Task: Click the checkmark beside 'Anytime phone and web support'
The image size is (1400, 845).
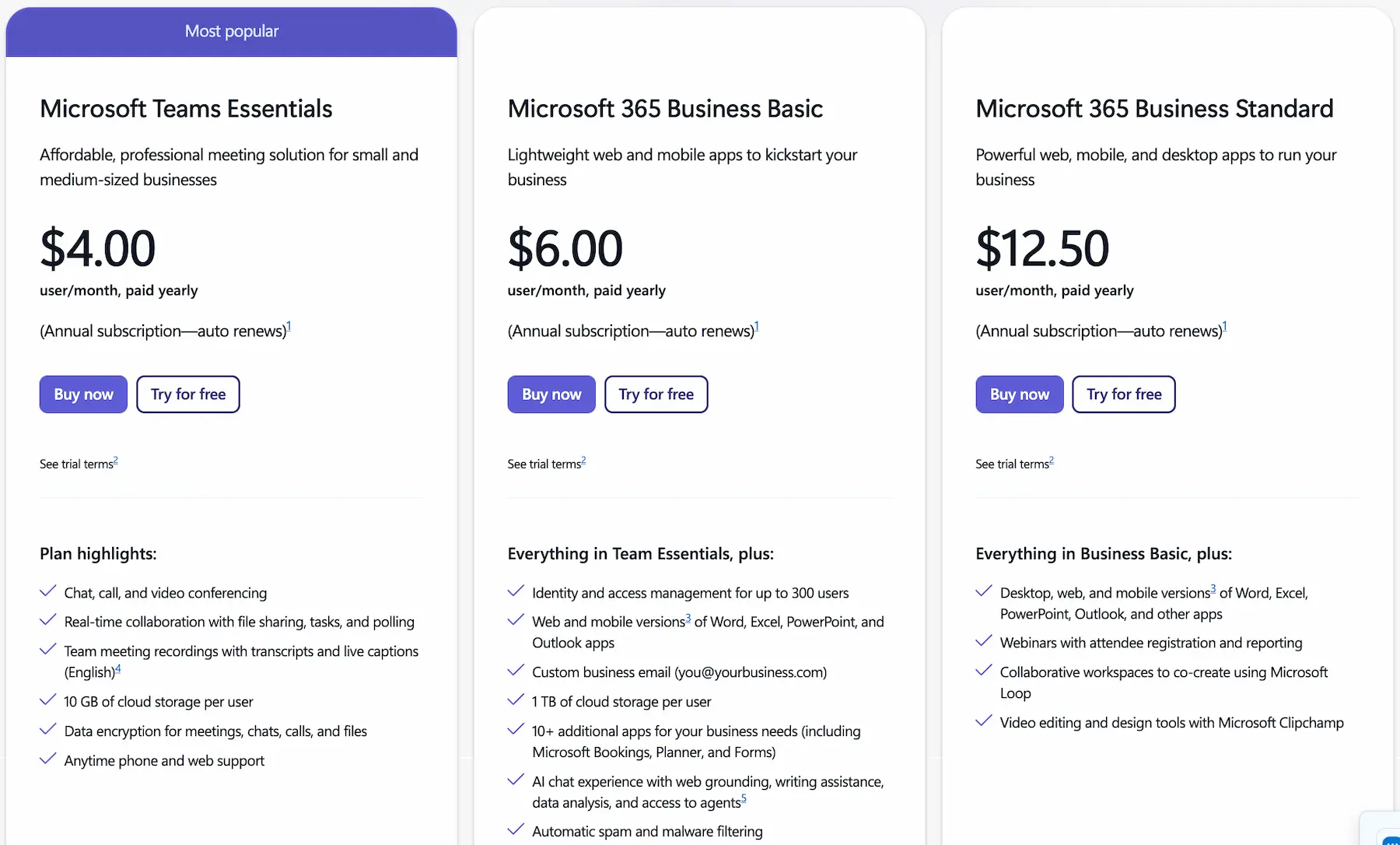Action: (x=47, y=759)
